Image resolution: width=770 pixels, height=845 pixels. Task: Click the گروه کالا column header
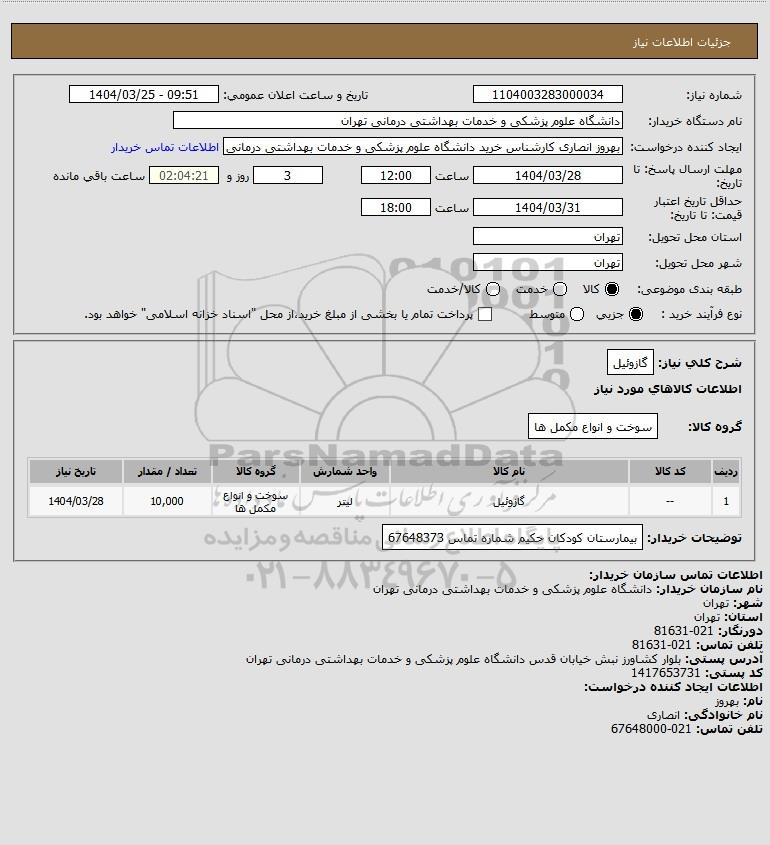[x=255, y=472]
